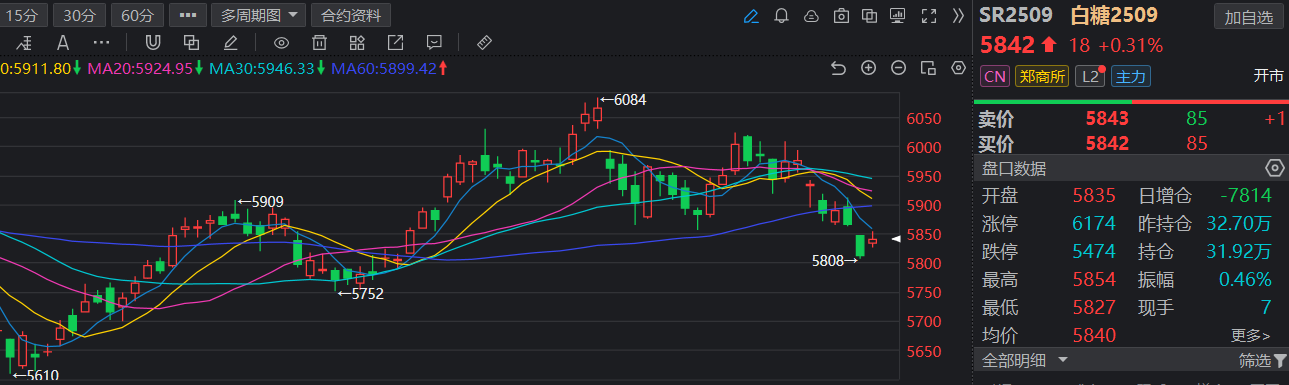The width and height of the screenshot is (1289, 385).
Task: Click the 5752 price marker
Action: point(361,293)
